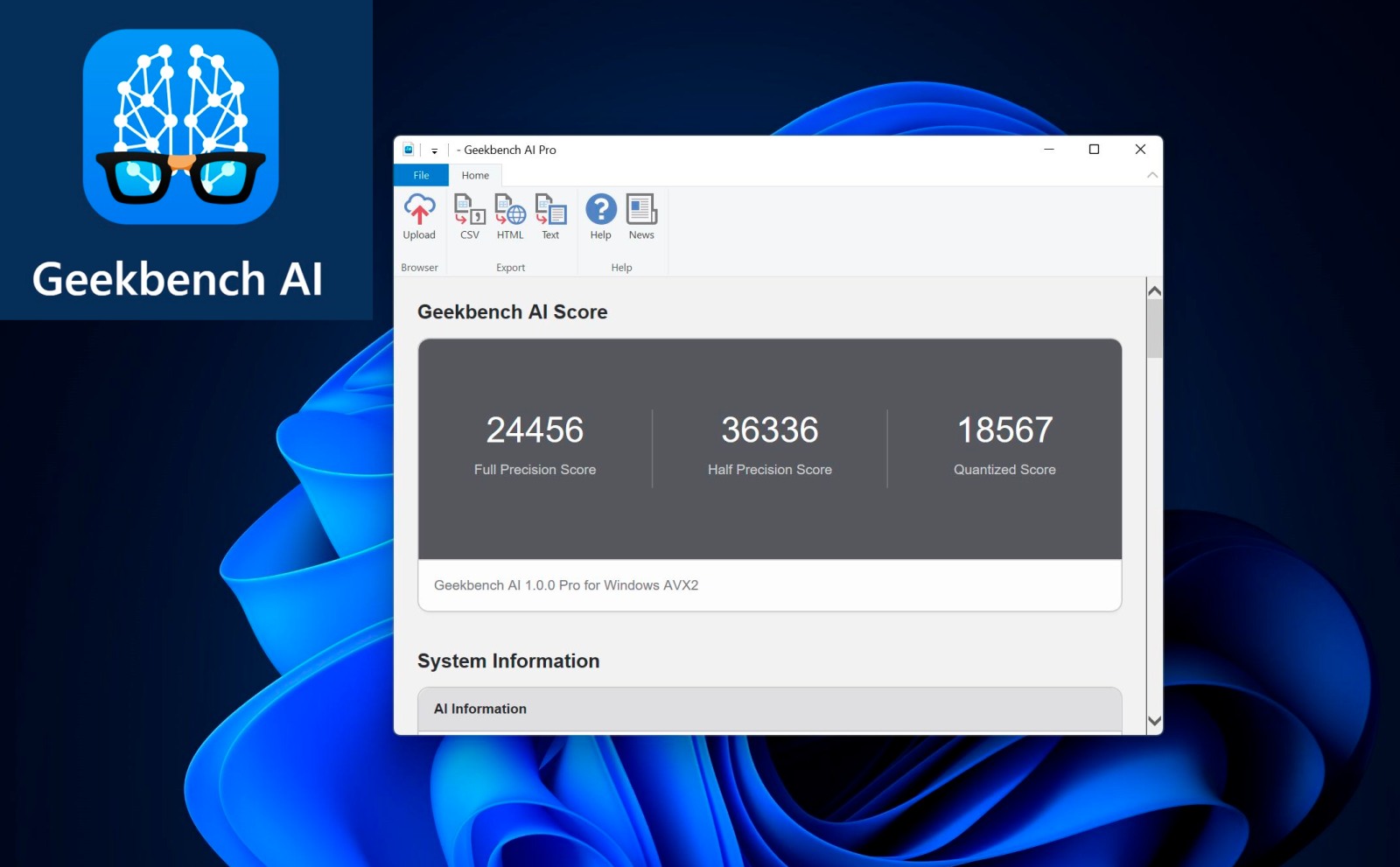This screenshot has width=1400, height=867.
Task: Open Help from the question mark icon
Action: tap(601, 217)
